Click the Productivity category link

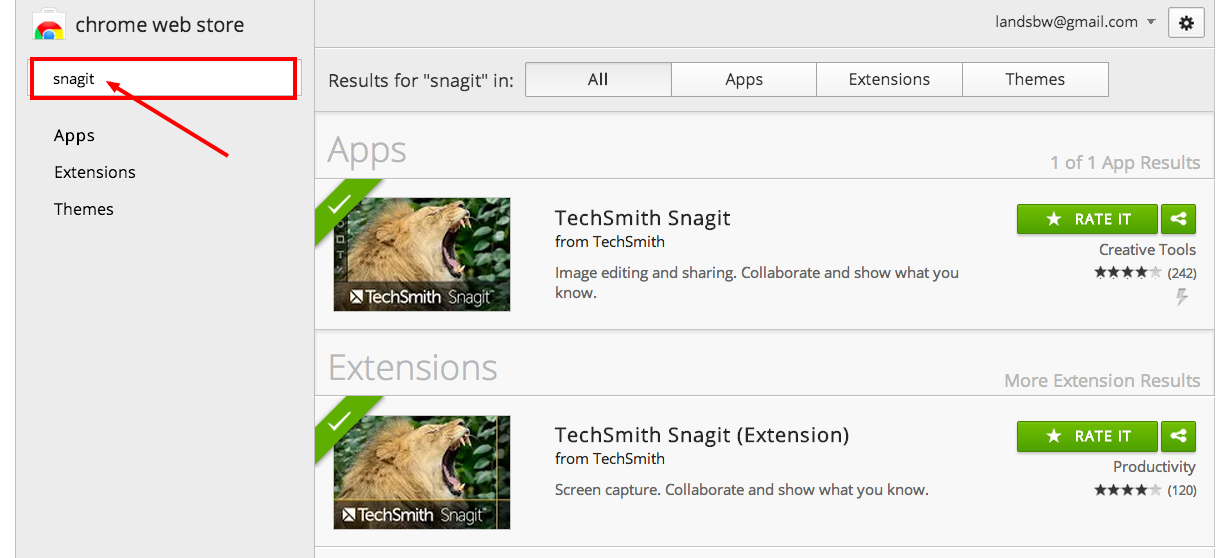(1154, 467)
